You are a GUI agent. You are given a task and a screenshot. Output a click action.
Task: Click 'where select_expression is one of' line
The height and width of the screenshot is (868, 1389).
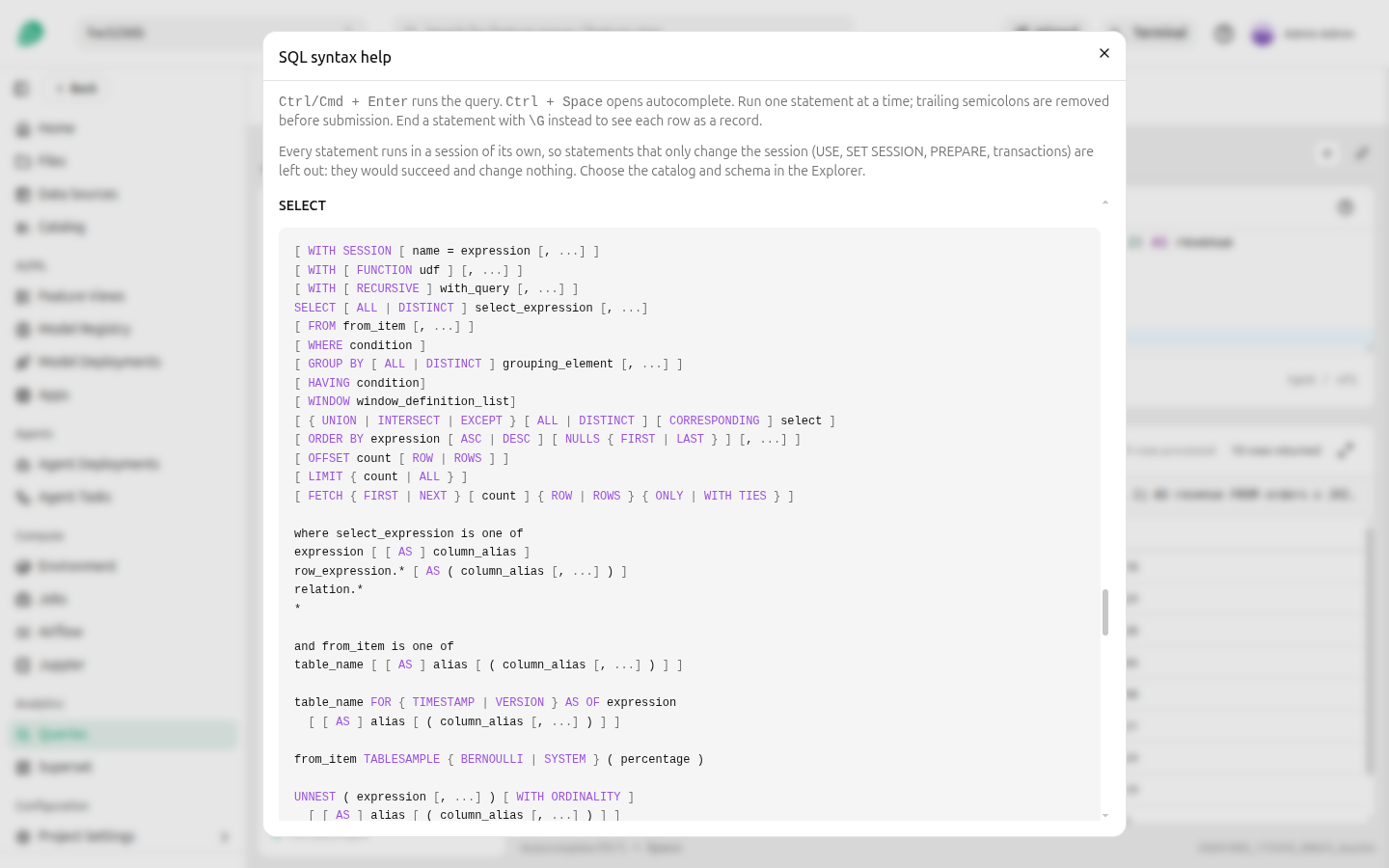pyautogui.click(x=409, y=533)
